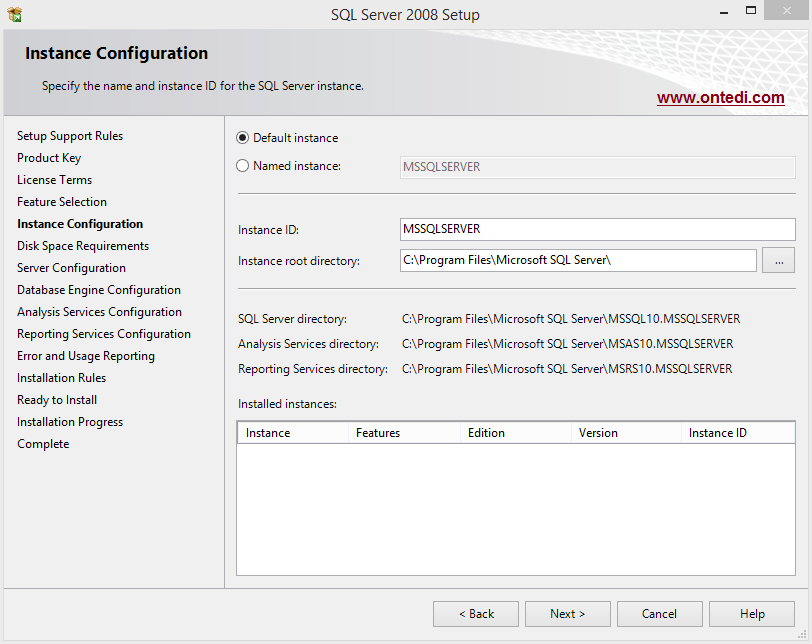Image resolution: width=812 pixels, height=644 pixels.
Task: Go to the Next setup step
Action: pos(568,614)
